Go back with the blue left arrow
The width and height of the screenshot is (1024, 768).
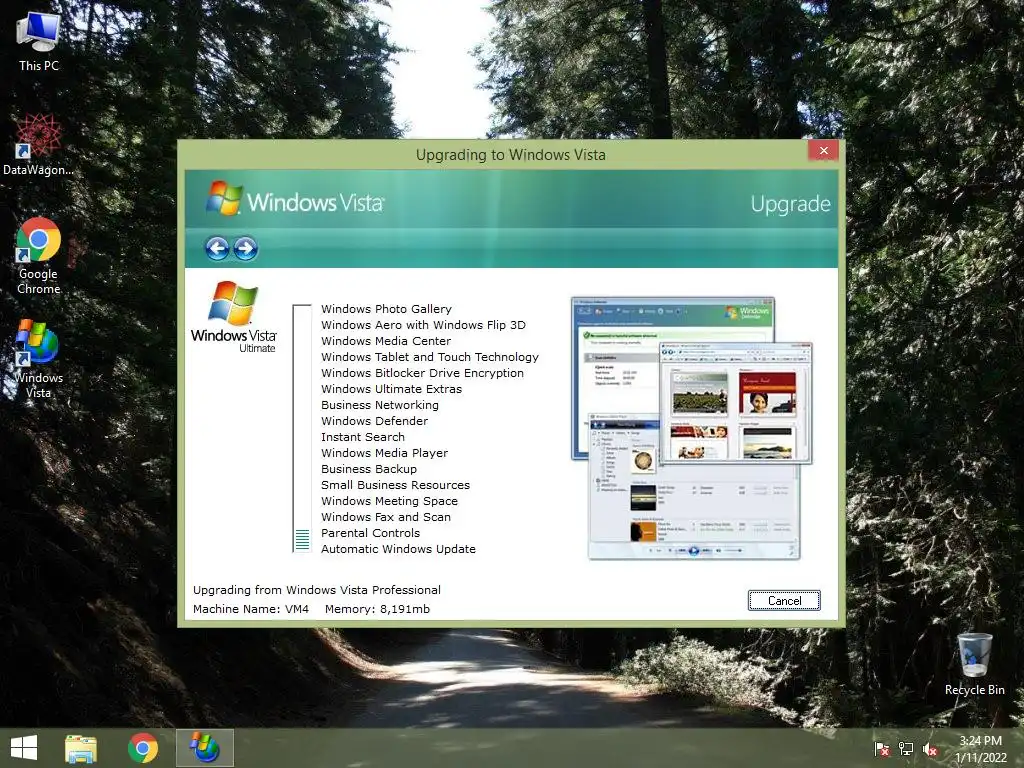click(x=217, y=248)
